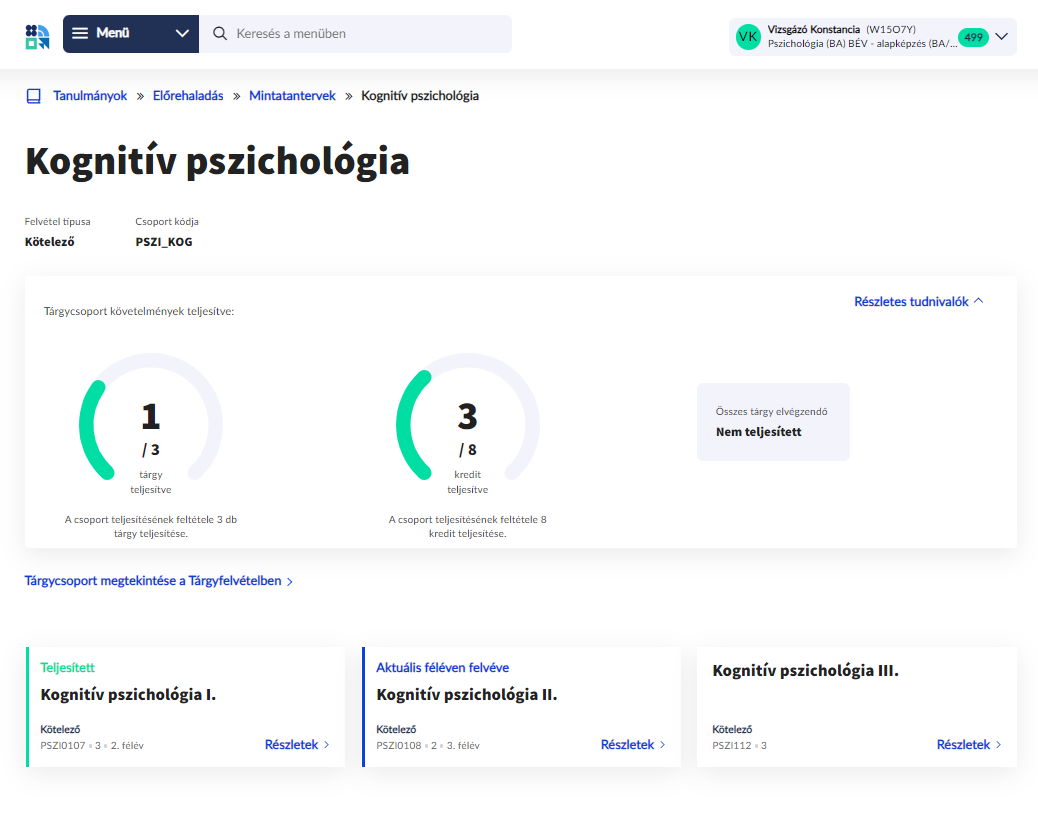Click the Vizsgázó Konstancia user name
The image size is (1038, 813).
click(x=814, y=30)
